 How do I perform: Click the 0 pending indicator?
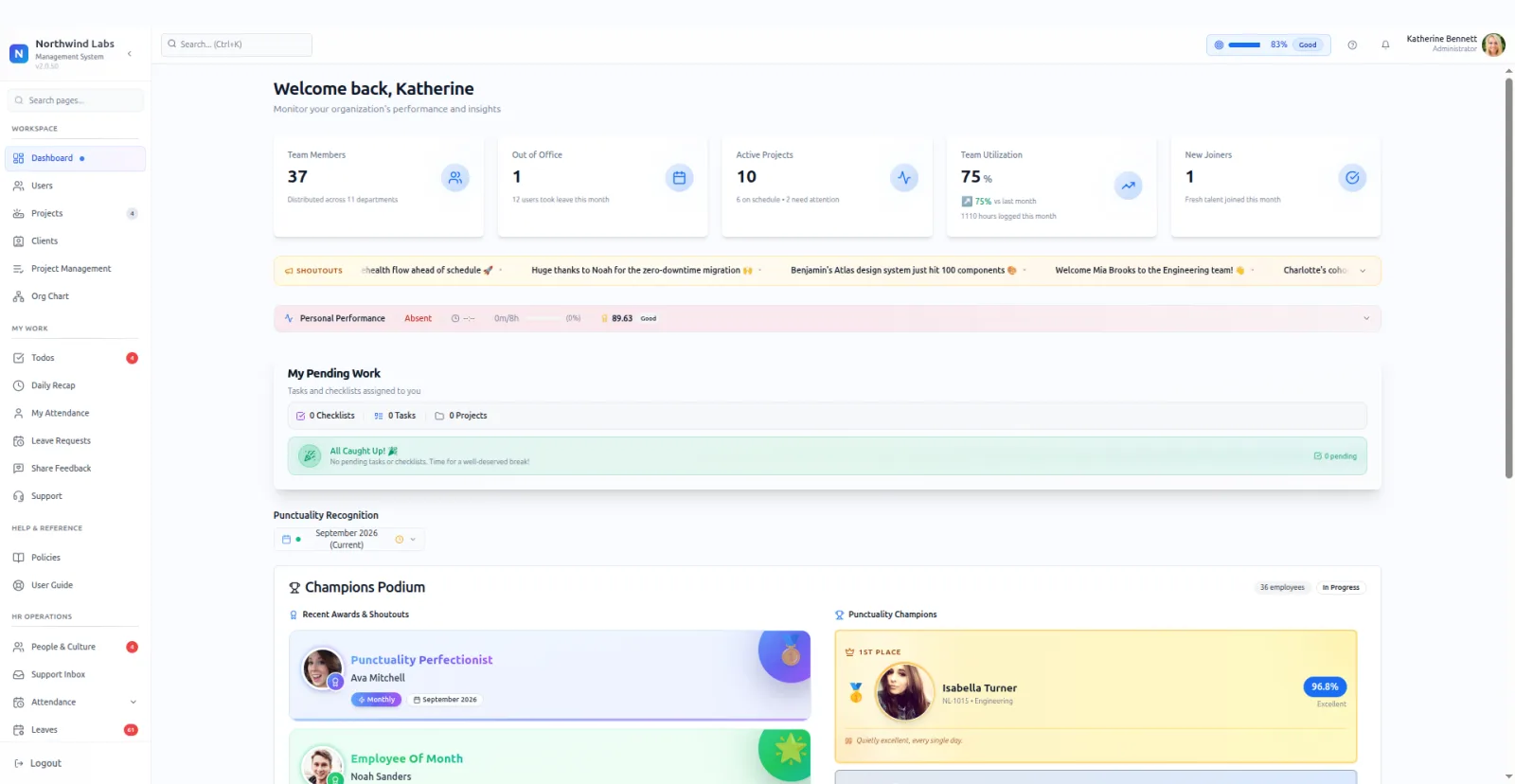(x=1335, y=456)
